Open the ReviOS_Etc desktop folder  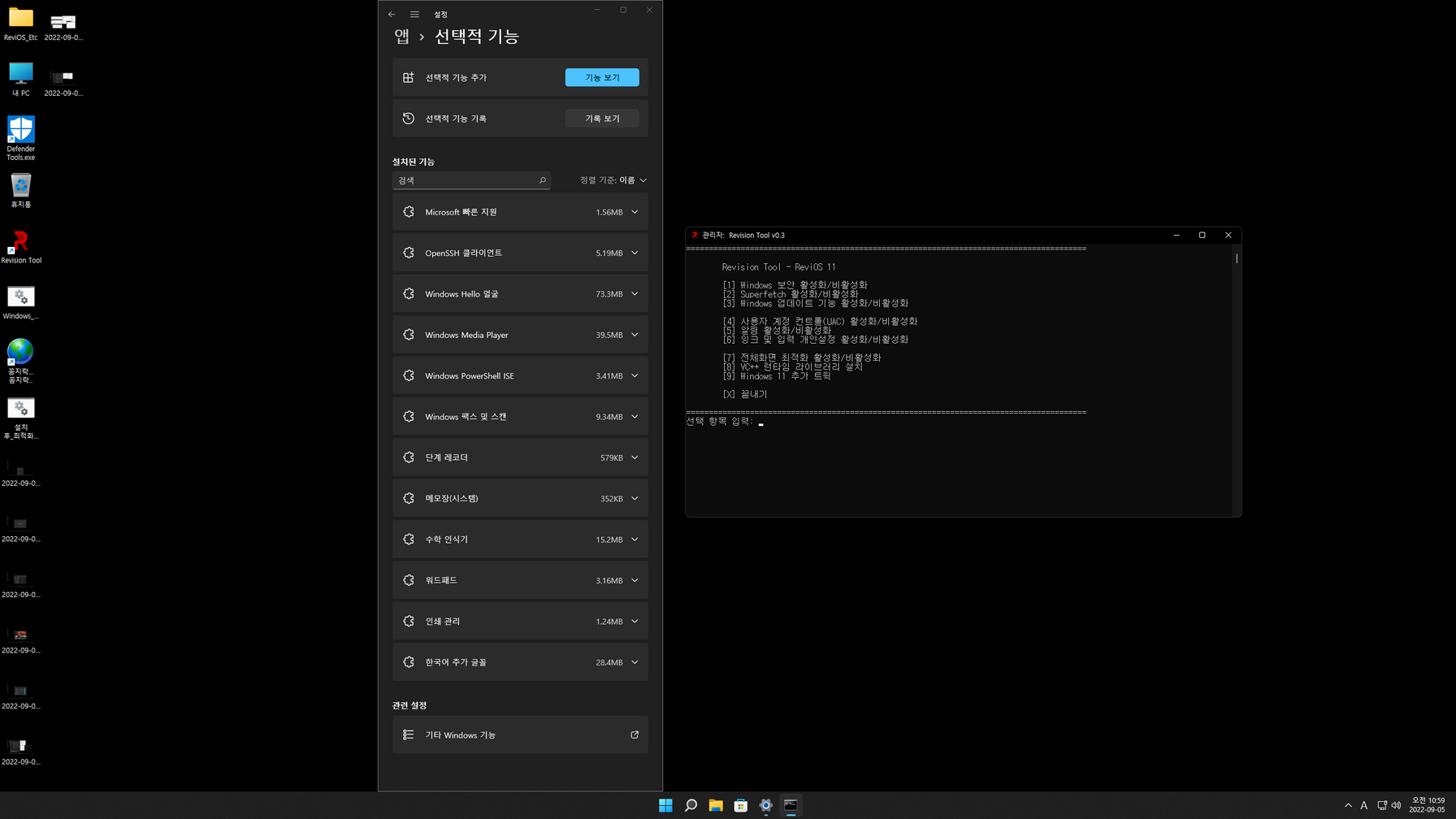[21, 24]
